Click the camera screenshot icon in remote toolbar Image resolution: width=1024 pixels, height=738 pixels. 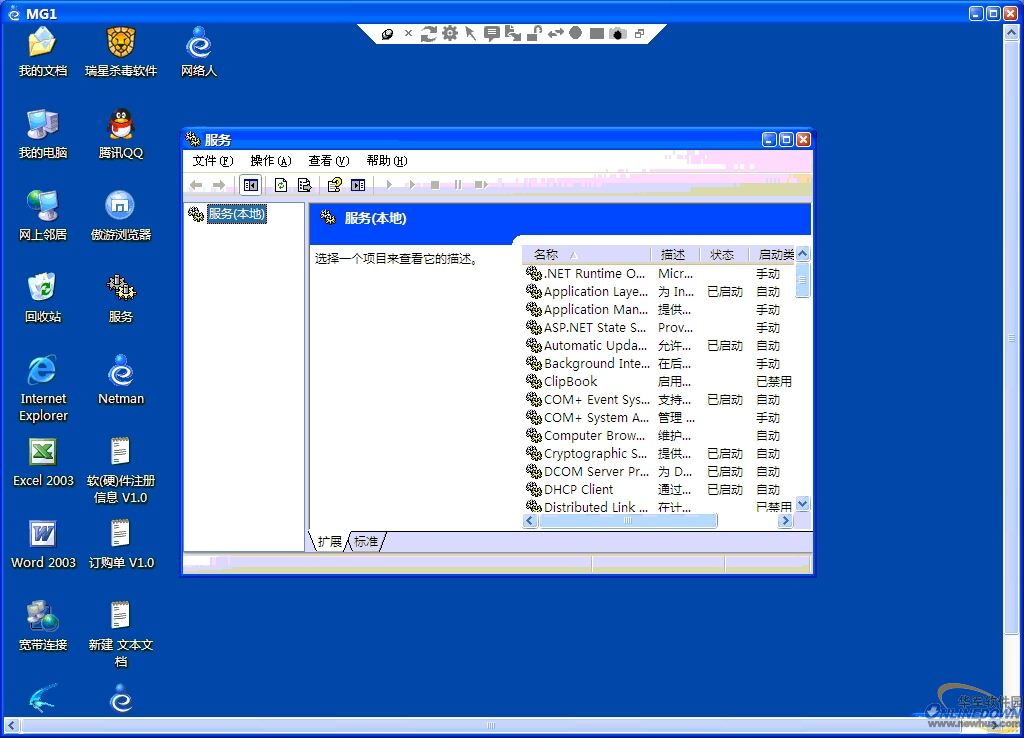click(618, 34)
